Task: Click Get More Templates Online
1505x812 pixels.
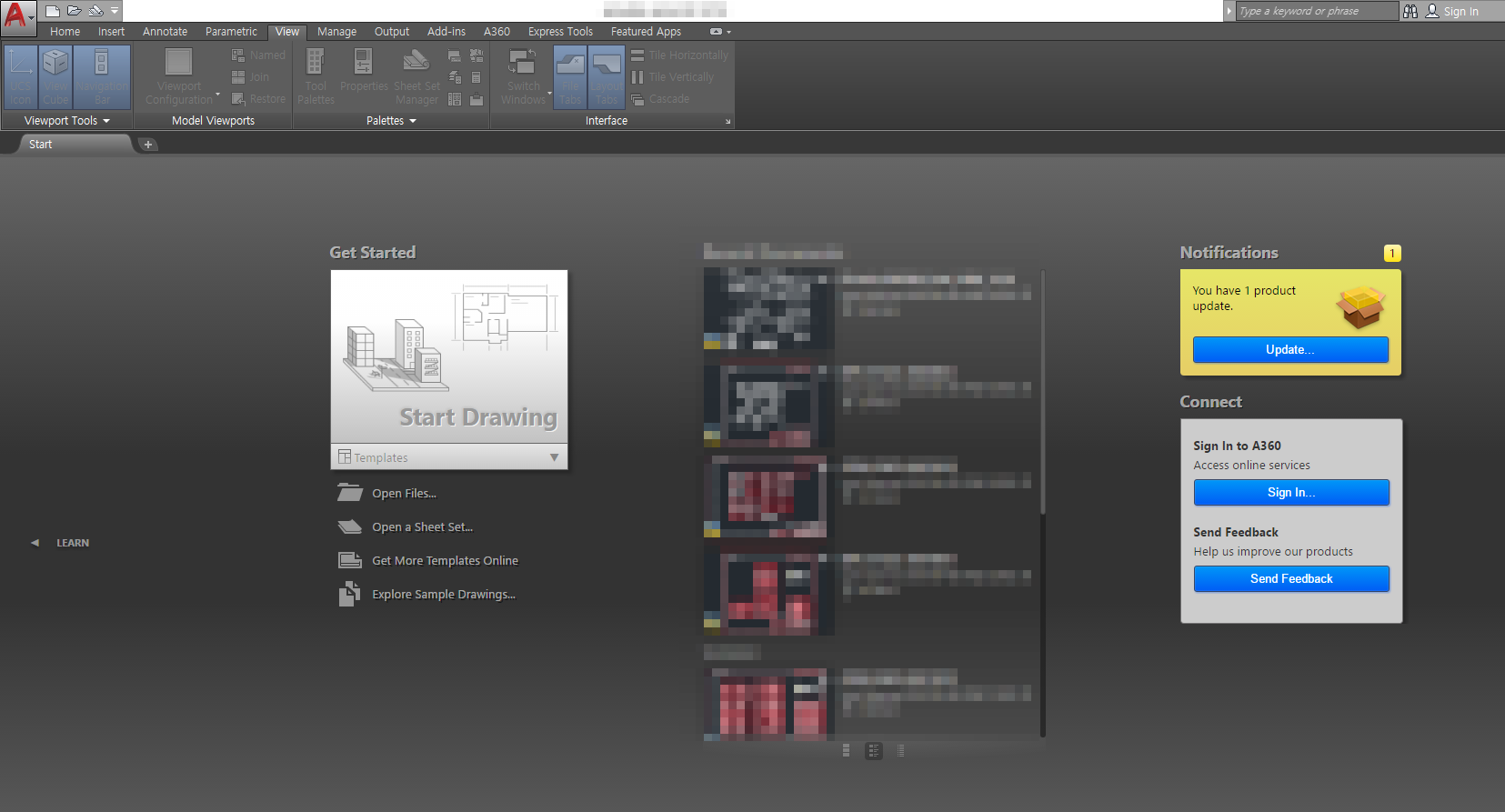Action: tap(428, 560)
